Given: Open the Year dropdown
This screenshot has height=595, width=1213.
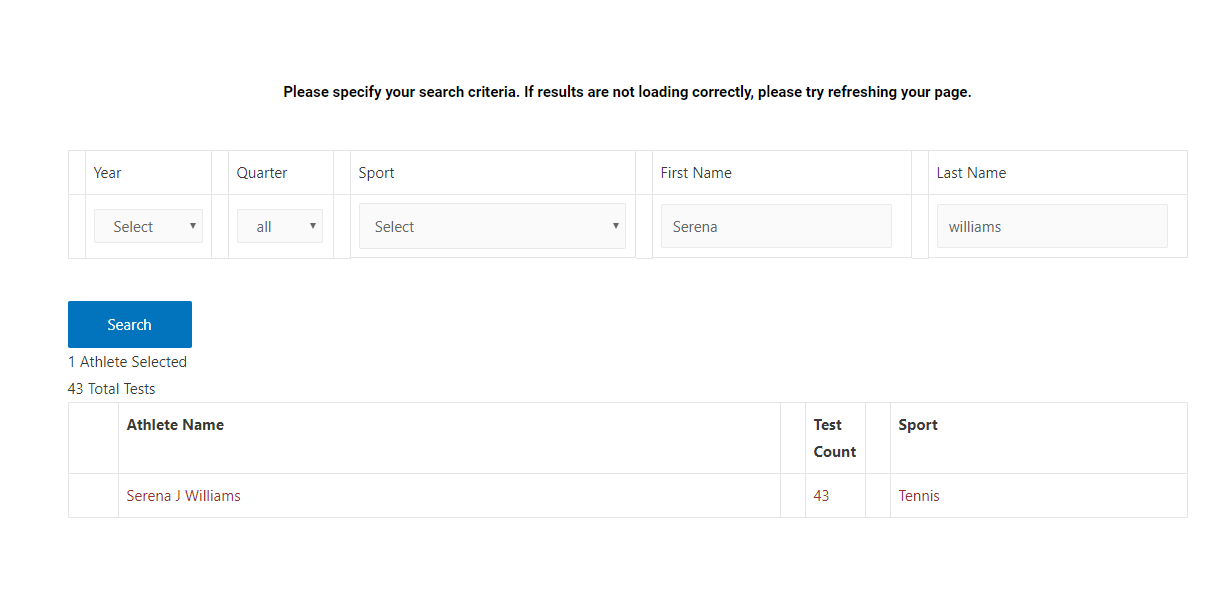Looking at the screenshot, I should pyautogui.click(x=148, y=226).
